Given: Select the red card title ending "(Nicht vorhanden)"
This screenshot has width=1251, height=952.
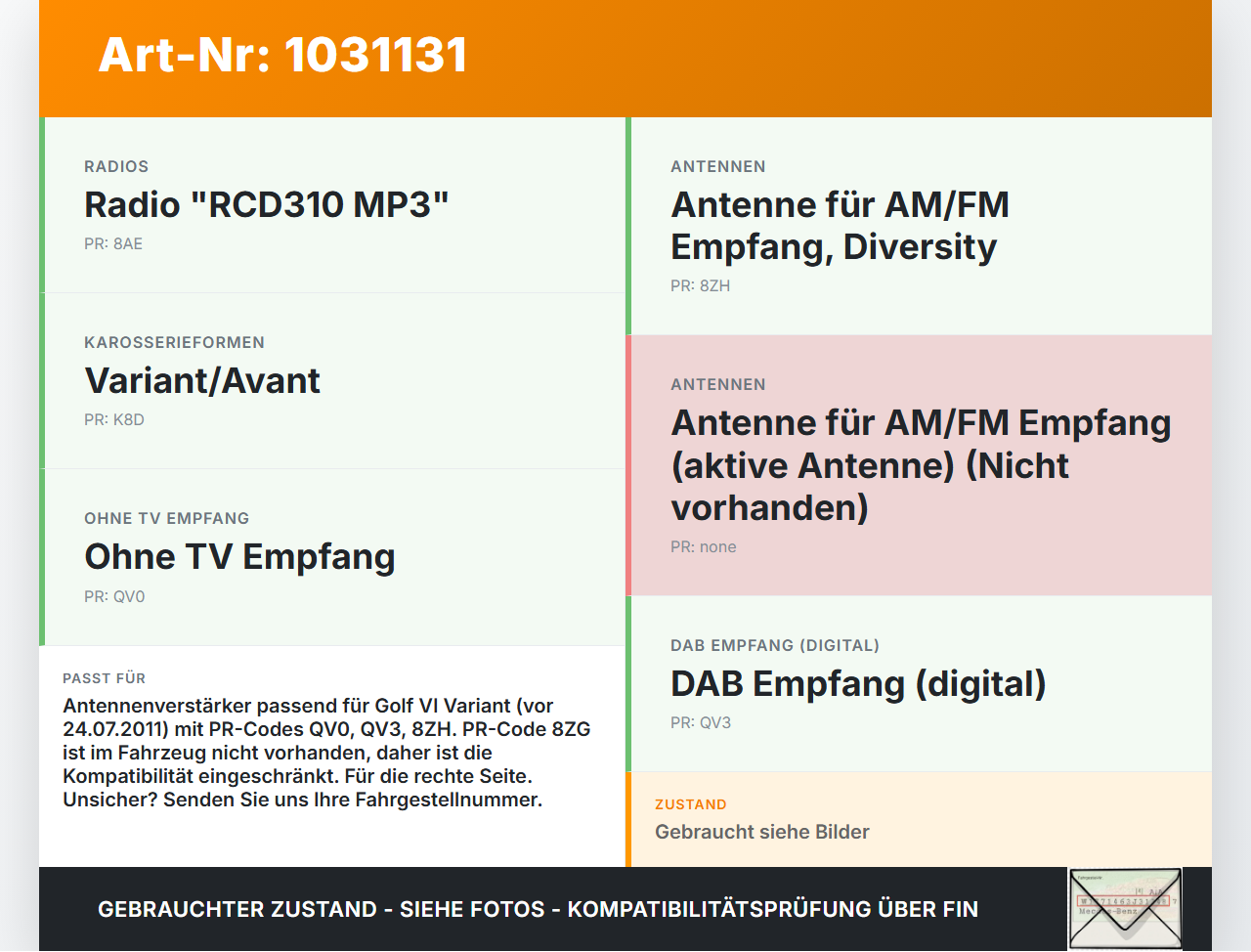Looking at the screenshot, I should (x=921, y=465).
